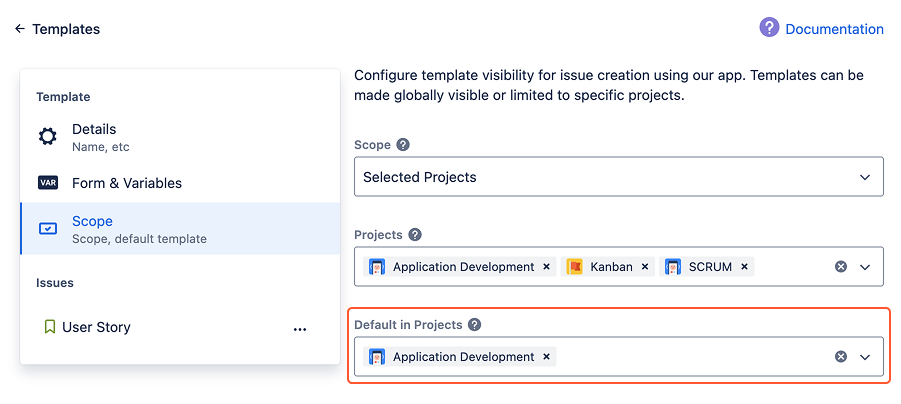The width and height of the screenshot is (901, 404).
Task: Clear all in Default in Projects field
Action: click(841, 357)
